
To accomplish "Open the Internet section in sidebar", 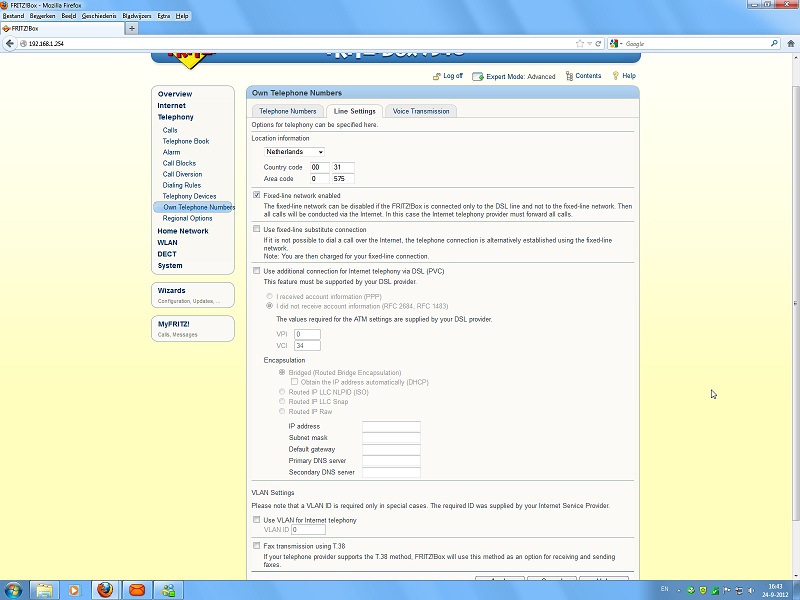I will [x=171, y=106].
